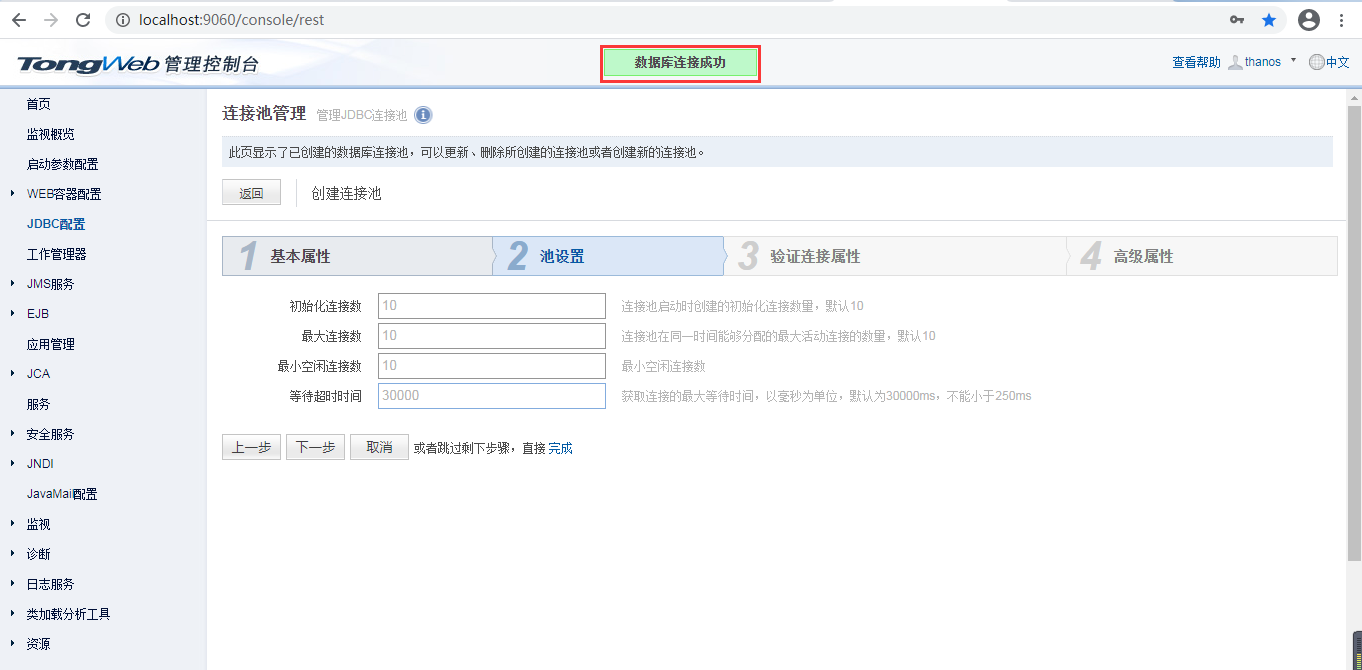This screenshot has width=1362, height=670.
Task: Go to step 1 基本属性 tab
Action: [357, 256]
